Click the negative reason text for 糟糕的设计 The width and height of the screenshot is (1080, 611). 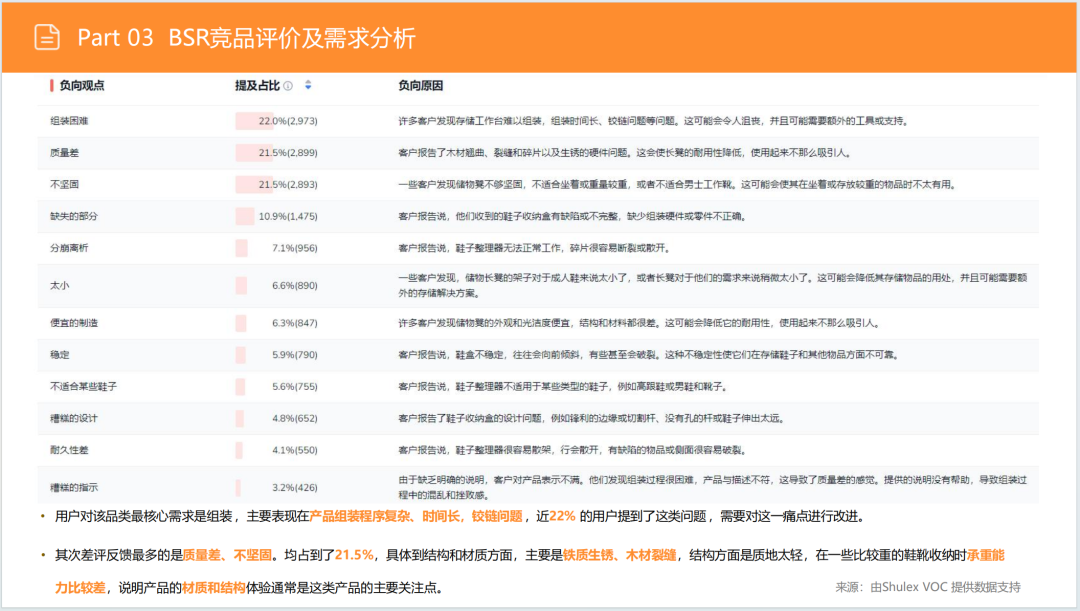(x=592, y=418)
